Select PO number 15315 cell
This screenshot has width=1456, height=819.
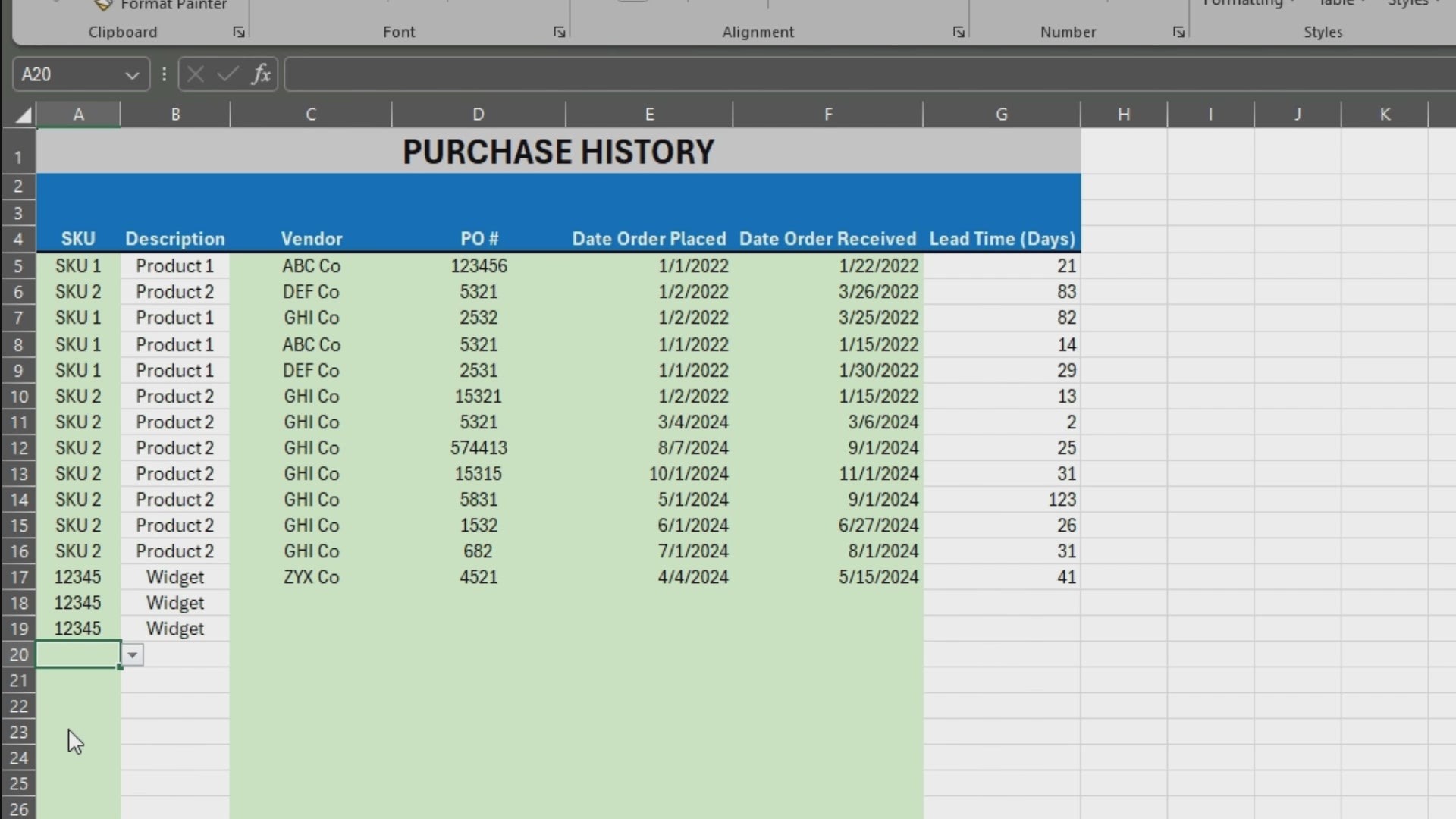(x=479, y=474)
